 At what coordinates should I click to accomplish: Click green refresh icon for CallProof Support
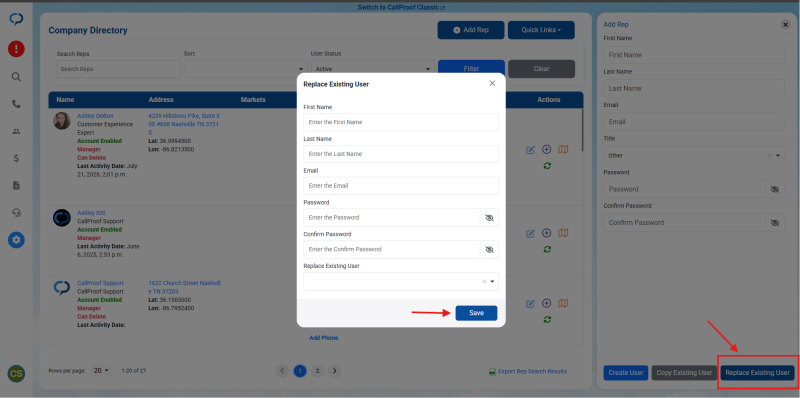(x=547, y=319)
